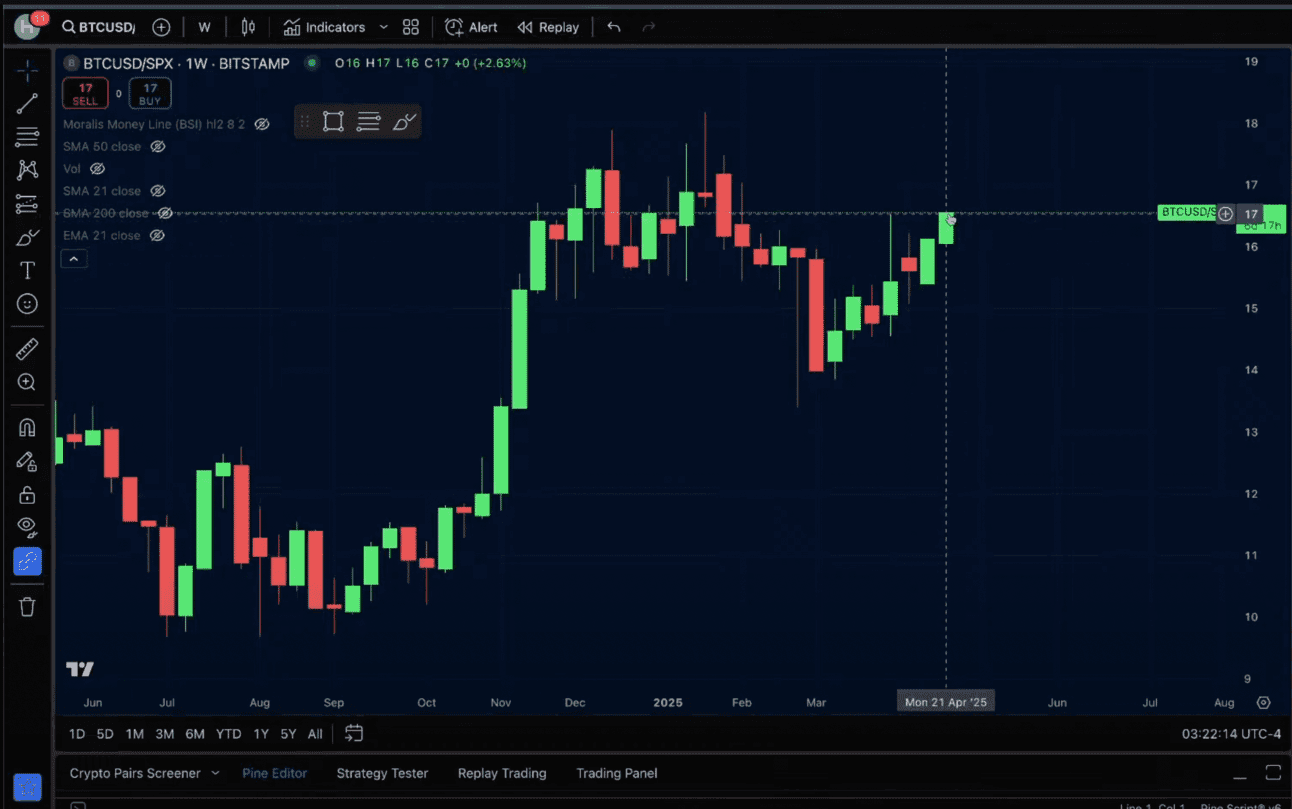The height and width of the screenshot is (809, 1292).
Task: Open the chart patterns tool
Action: 27,170
